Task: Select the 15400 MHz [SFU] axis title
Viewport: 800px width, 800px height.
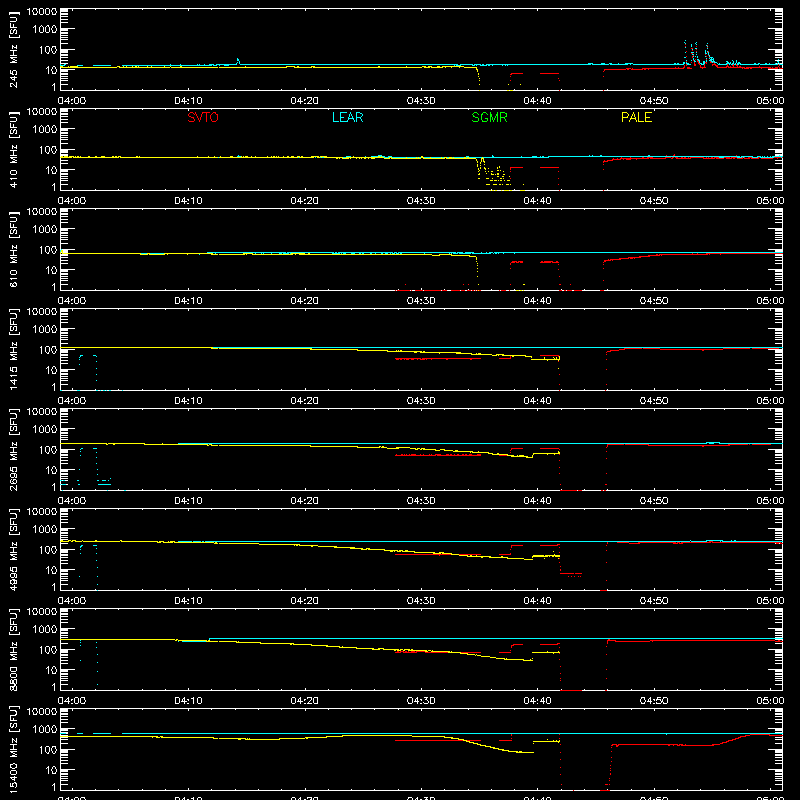Action: click(x=13, y=749)
